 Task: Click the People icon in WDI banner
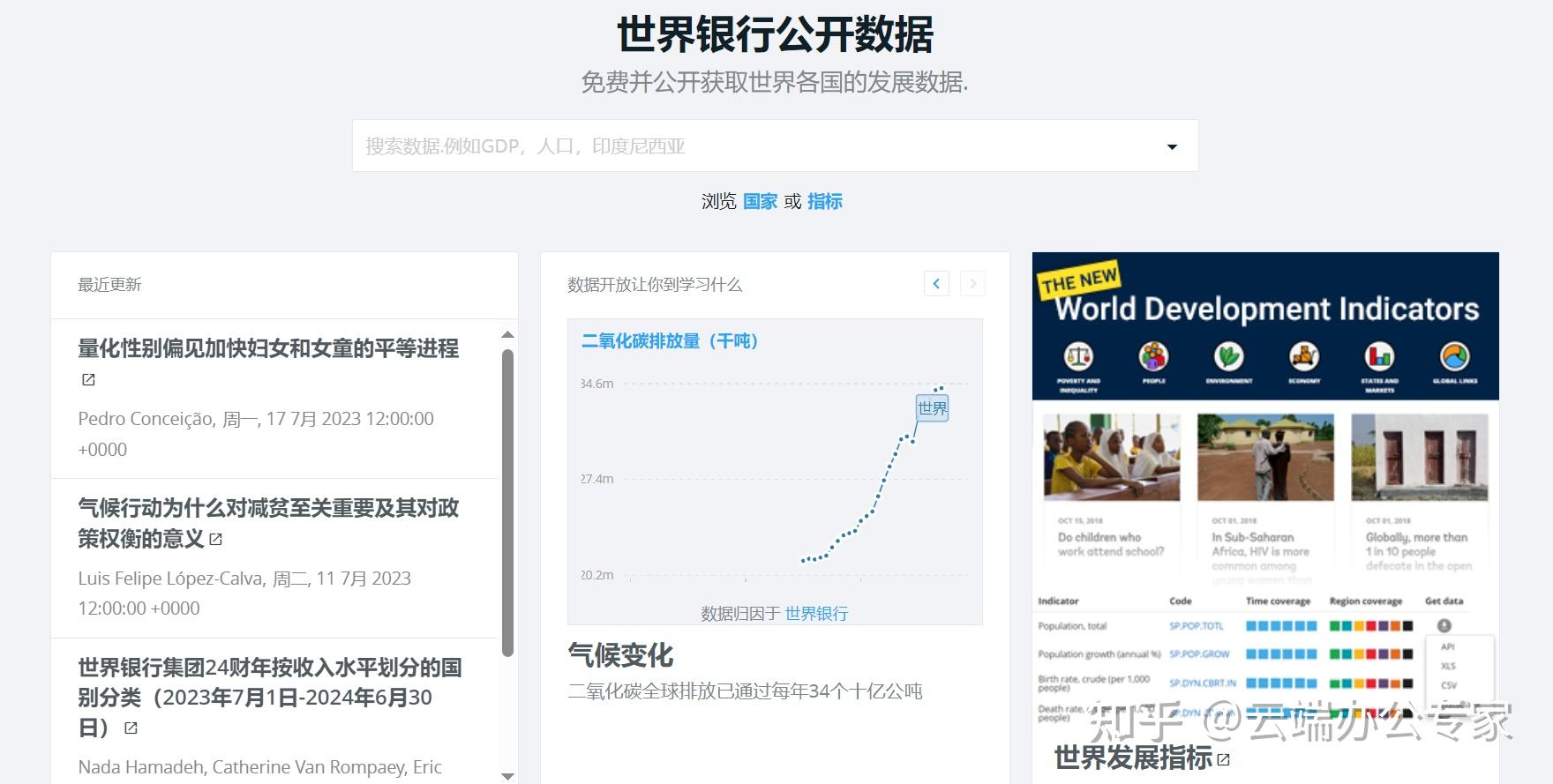click(1154, 357)
